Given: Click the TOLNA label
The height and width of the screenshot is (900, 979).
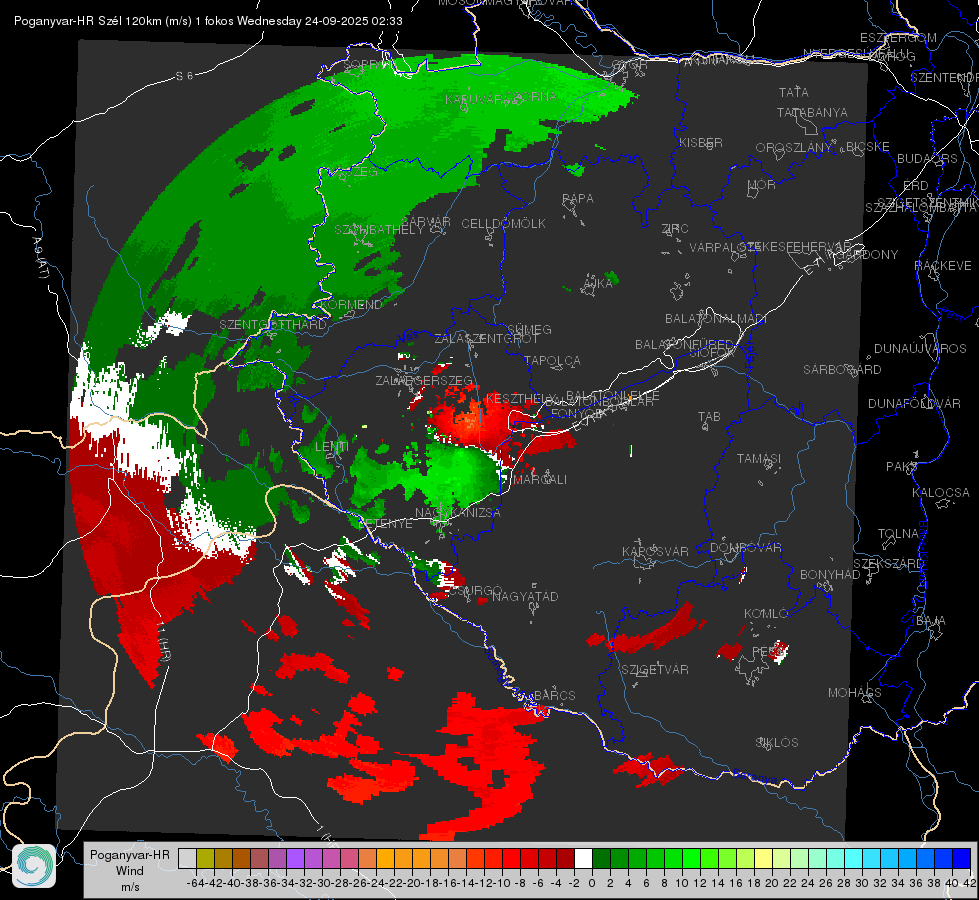Looking at the screenshot, I should (898, 533).
